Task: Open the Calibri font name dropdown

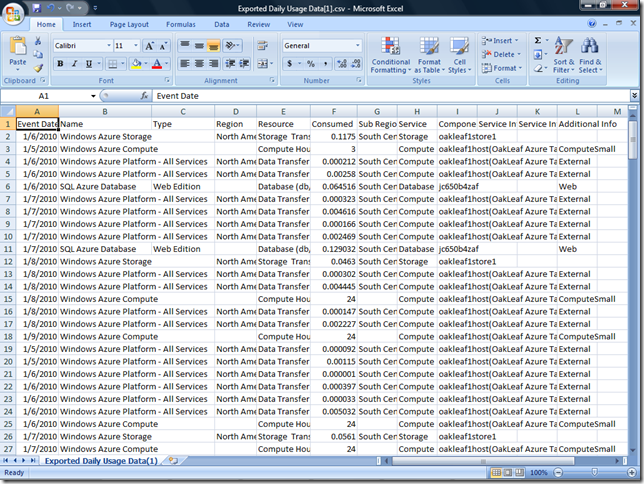Action: 109,46
